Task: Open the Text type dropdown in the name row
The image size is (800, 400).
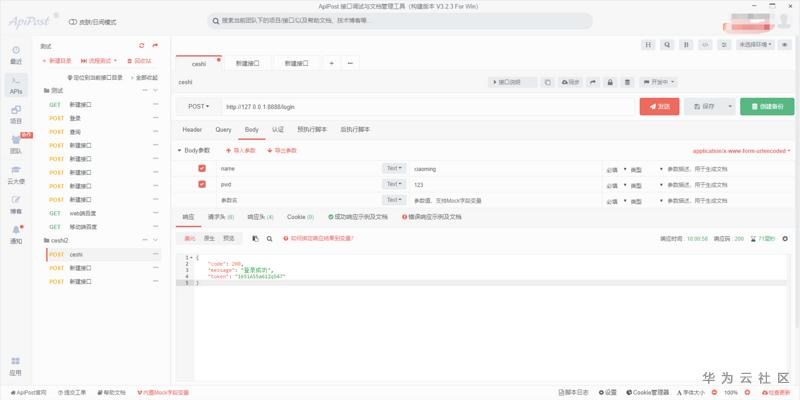Action: tap(394, 168)
